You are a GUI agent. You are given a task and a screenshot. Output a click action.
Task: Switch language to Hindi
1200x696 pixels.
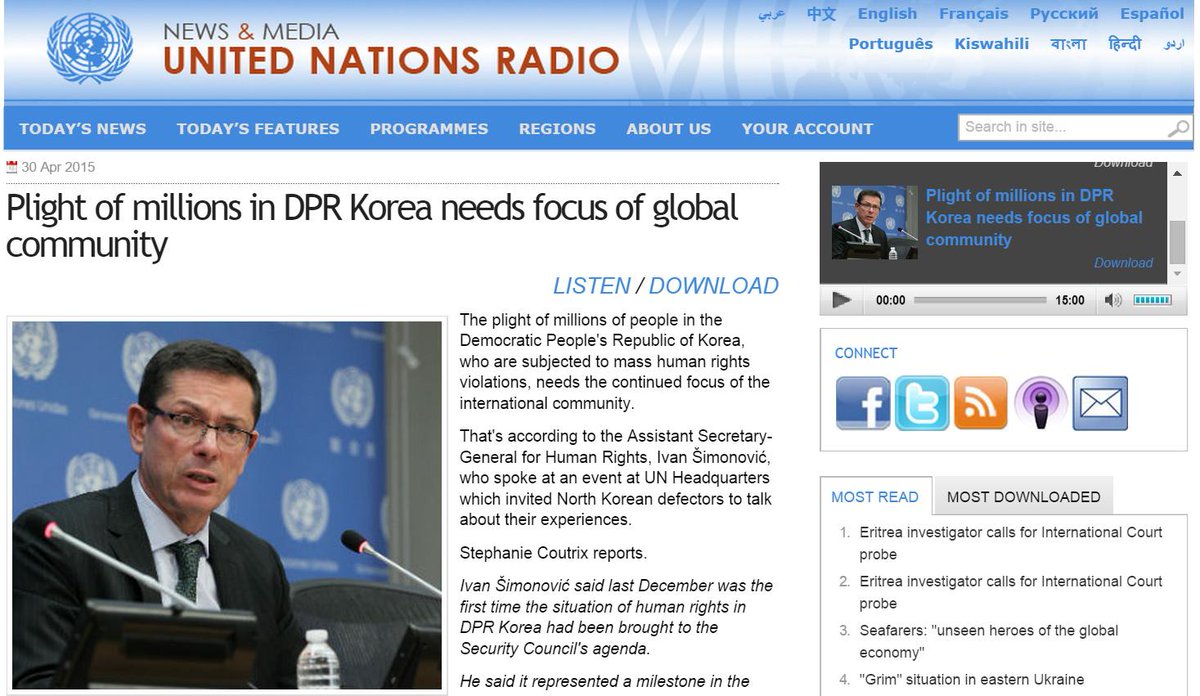pos(1125,44)
